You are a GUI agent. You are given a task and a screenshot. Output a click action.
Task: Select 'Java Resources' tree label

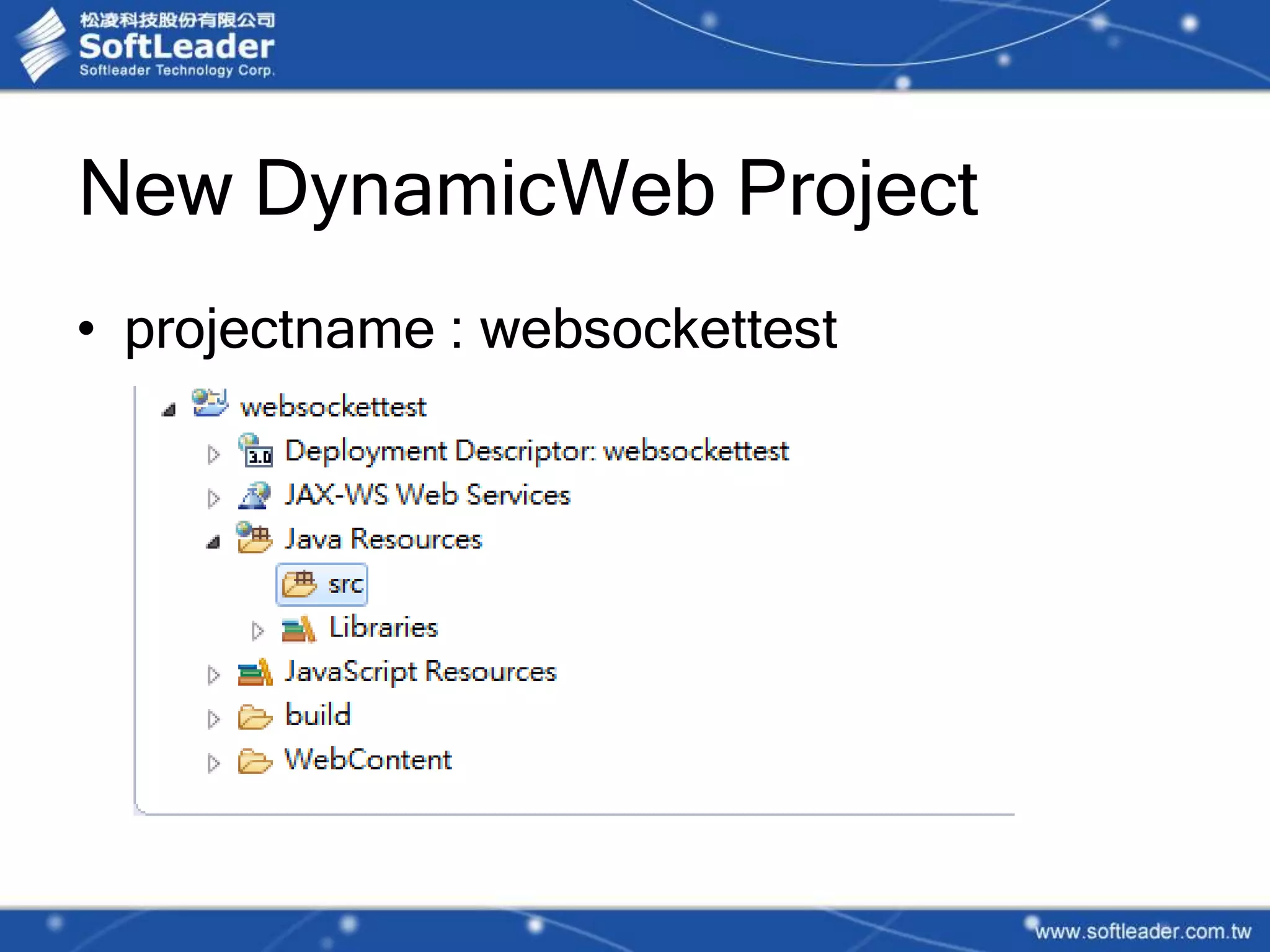[x=383, y=539]
